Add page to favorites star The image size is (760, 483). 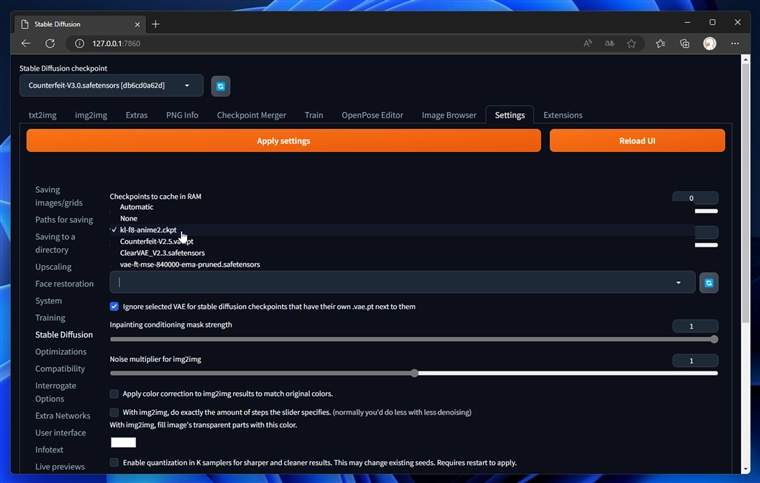631,44
